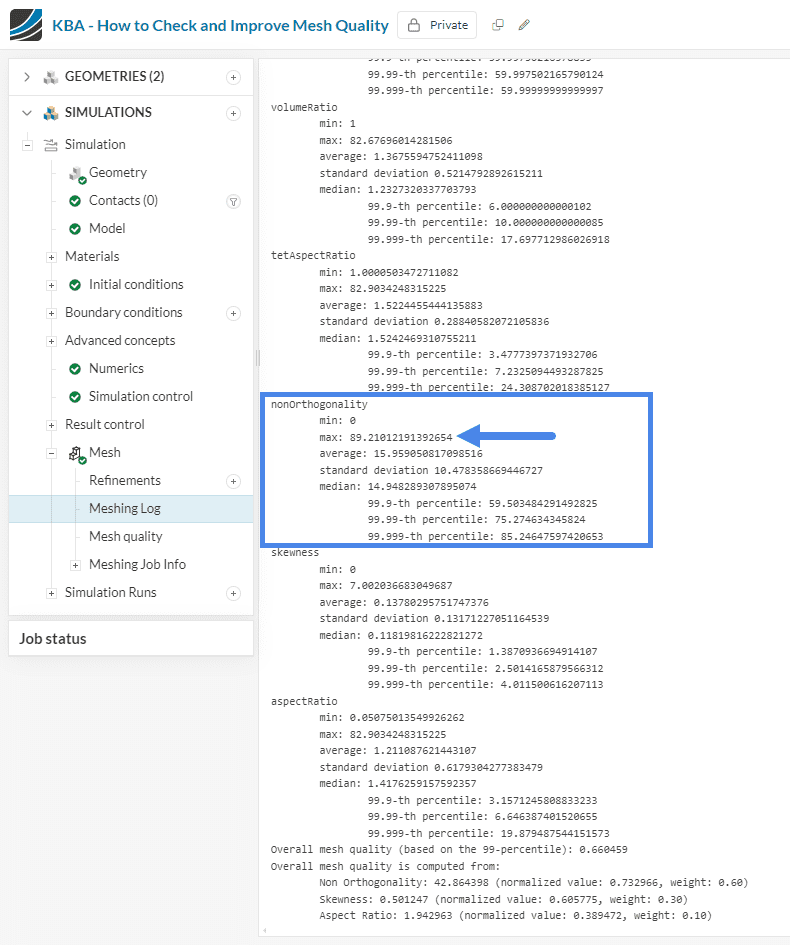The width and height of the screenshot is (790, 945).
Task: Expand the Materials node
Action: [51, 257]
